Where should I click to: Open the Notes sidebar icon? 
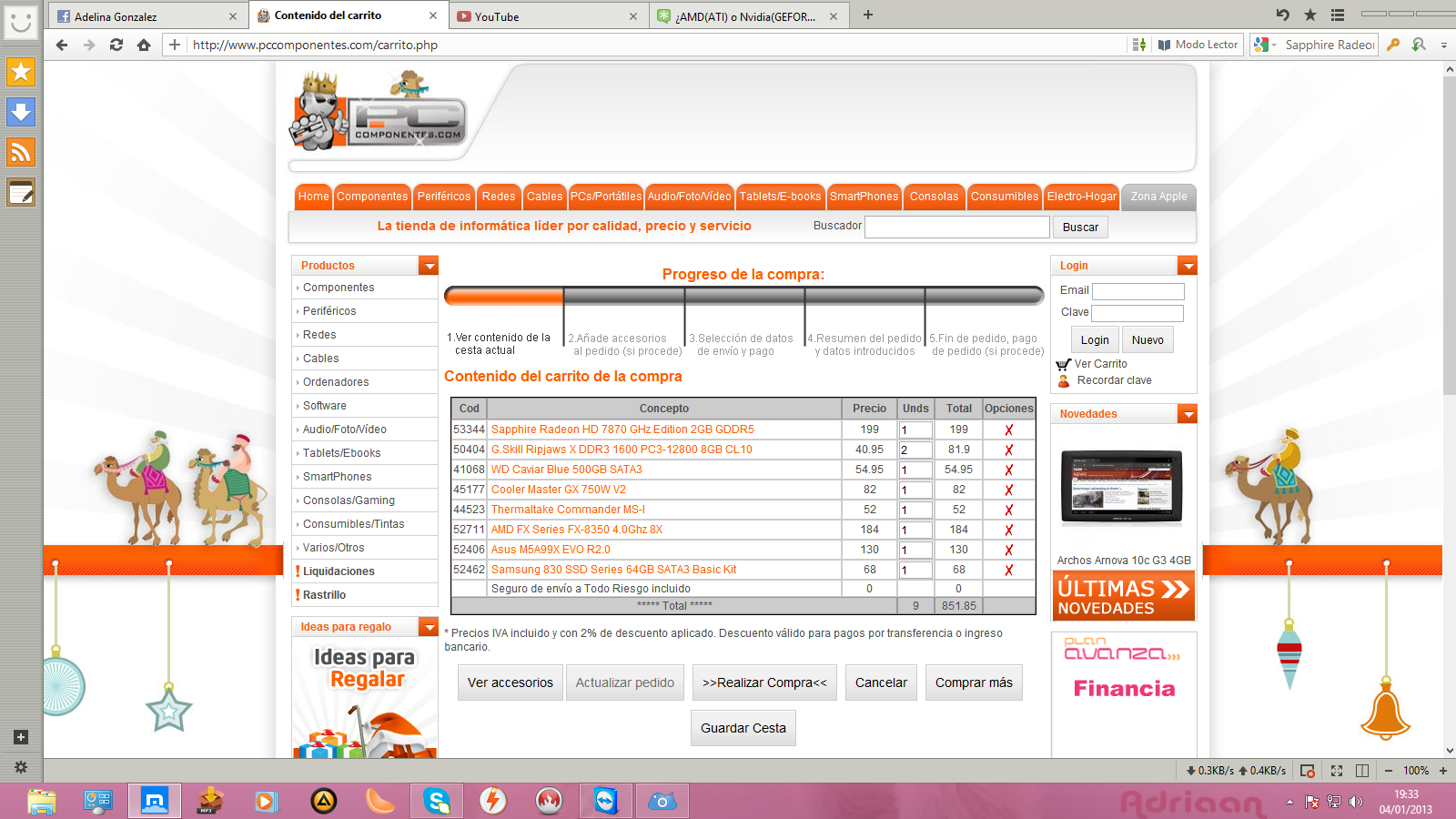21,192
